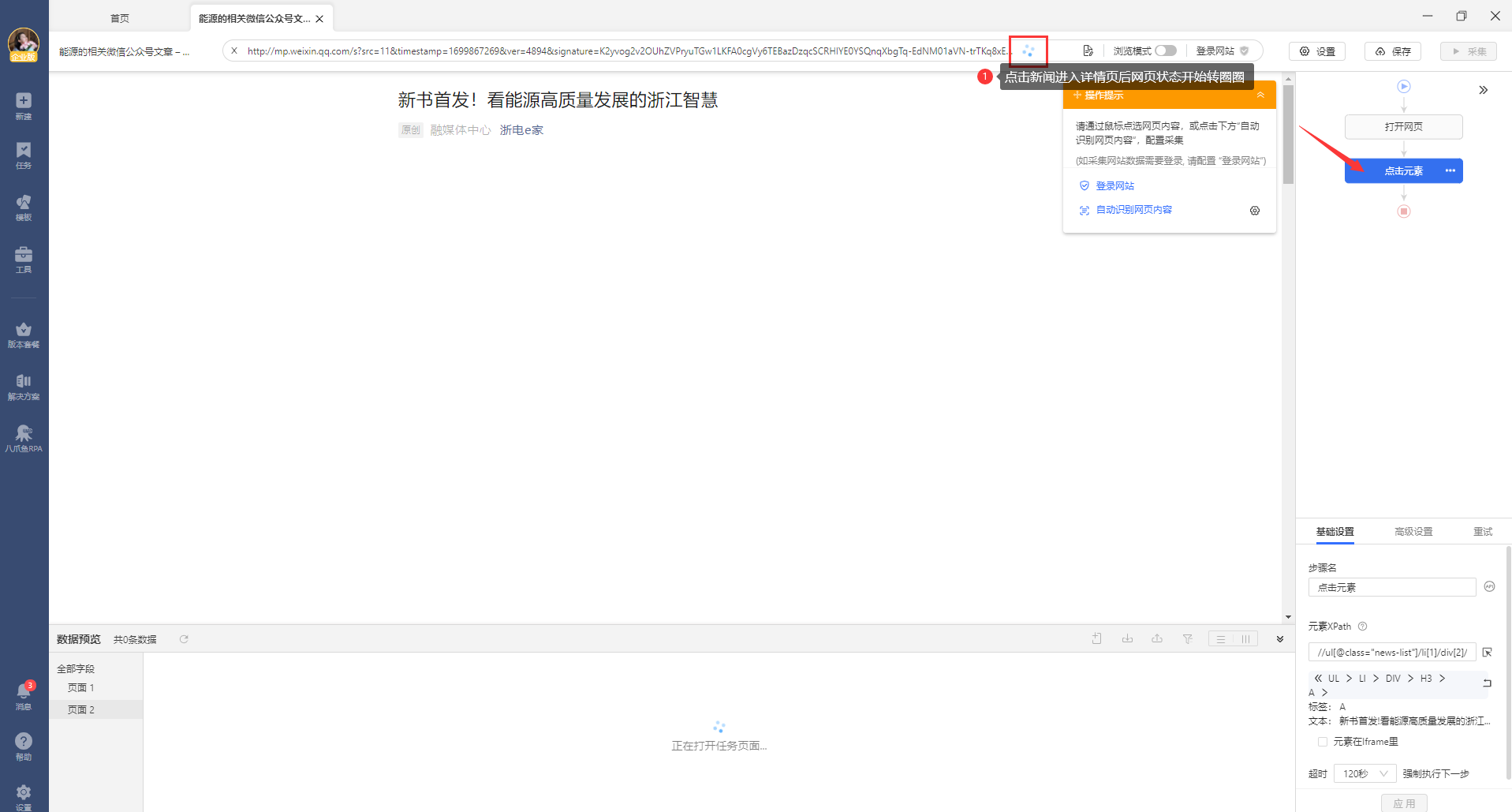Switch data preview to vertical column layout
This screenshot has height=812, width=1512.
(1246, 639)
